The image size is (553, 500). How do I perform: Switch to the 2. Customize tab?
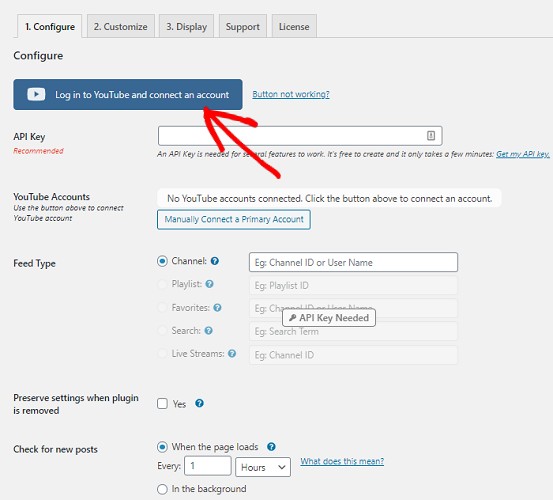(121, 26)
